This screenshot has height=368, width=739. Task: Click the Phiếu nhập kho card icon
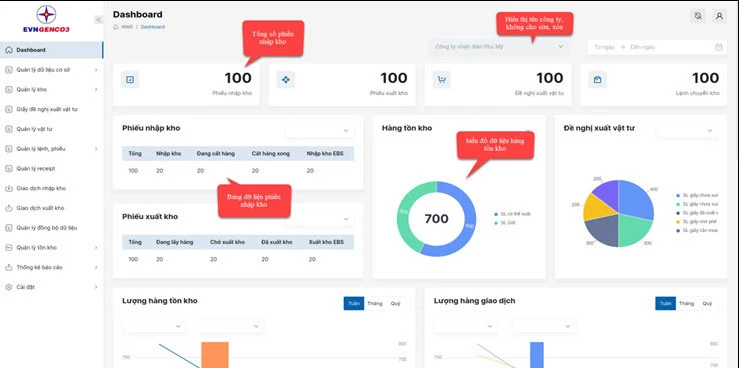coord(130,80)
